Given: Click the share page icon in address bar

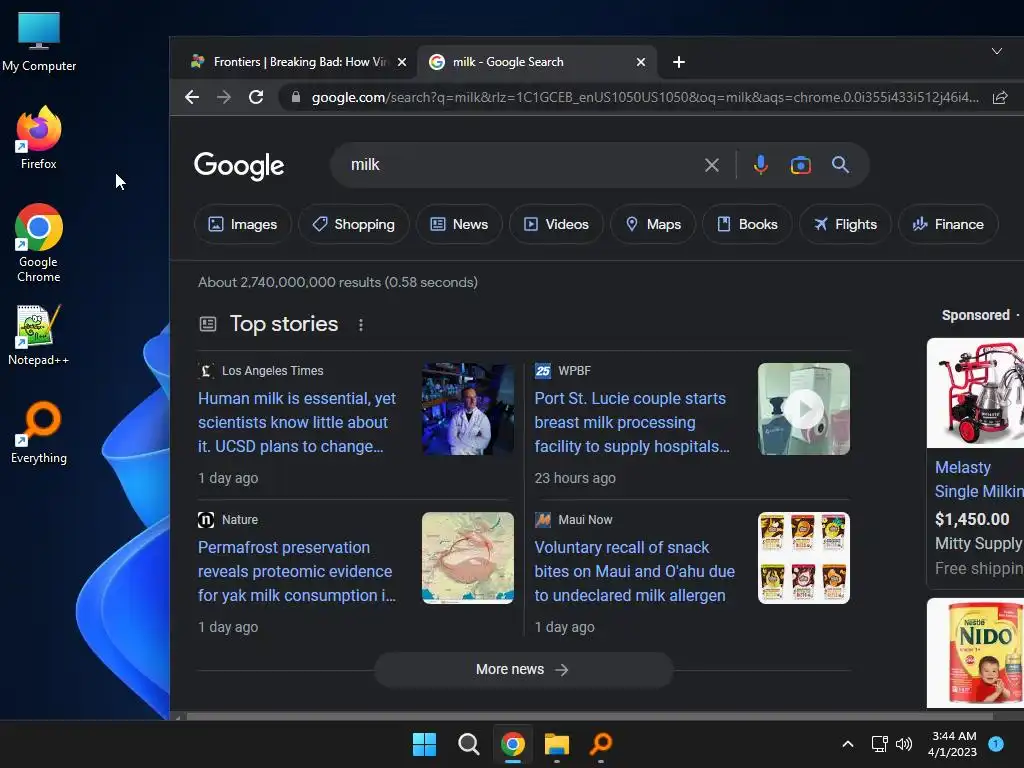Looking at the screenshot, I should 1000,97.
